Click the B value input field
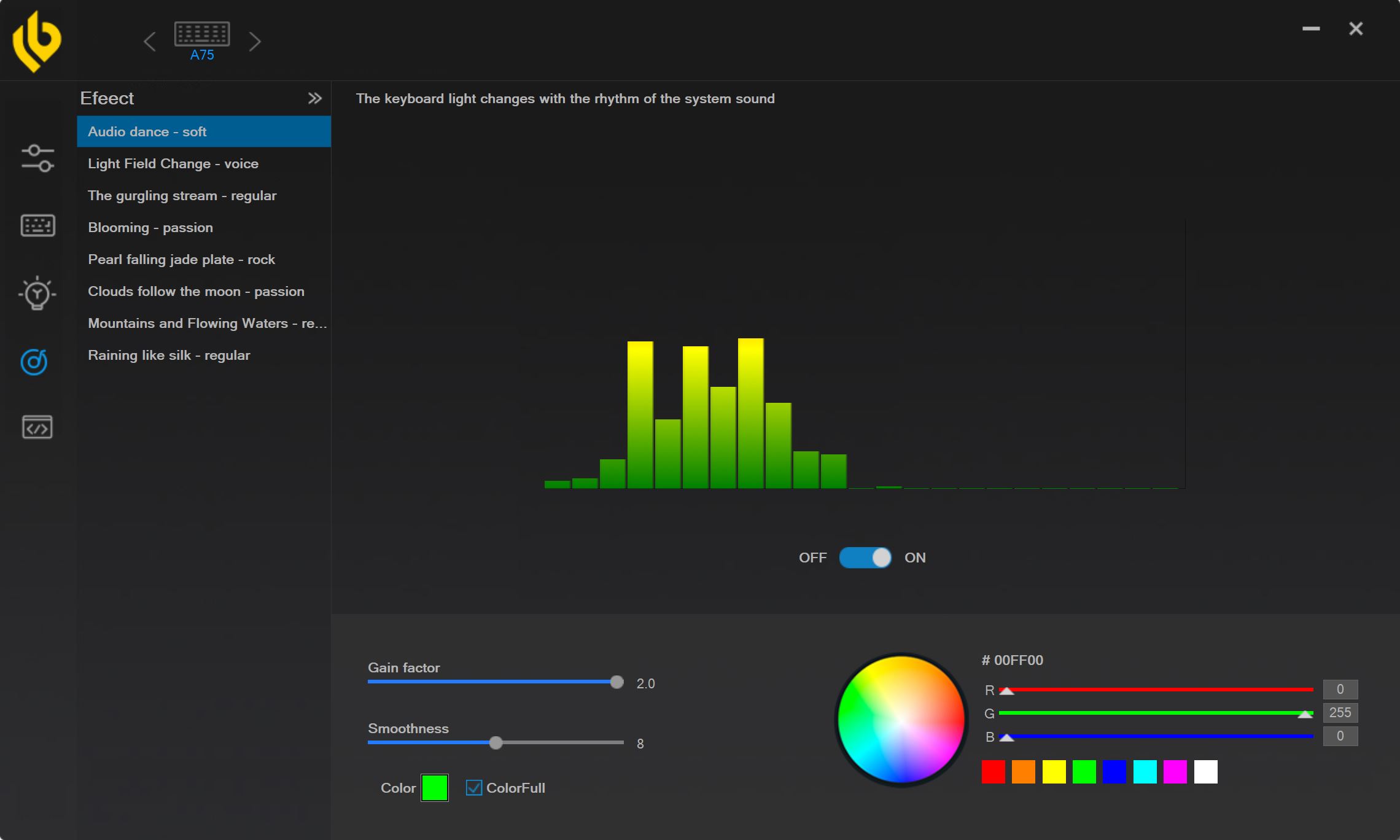The width and height of the screenshot is (1400, 840). tap(1340, 736)
